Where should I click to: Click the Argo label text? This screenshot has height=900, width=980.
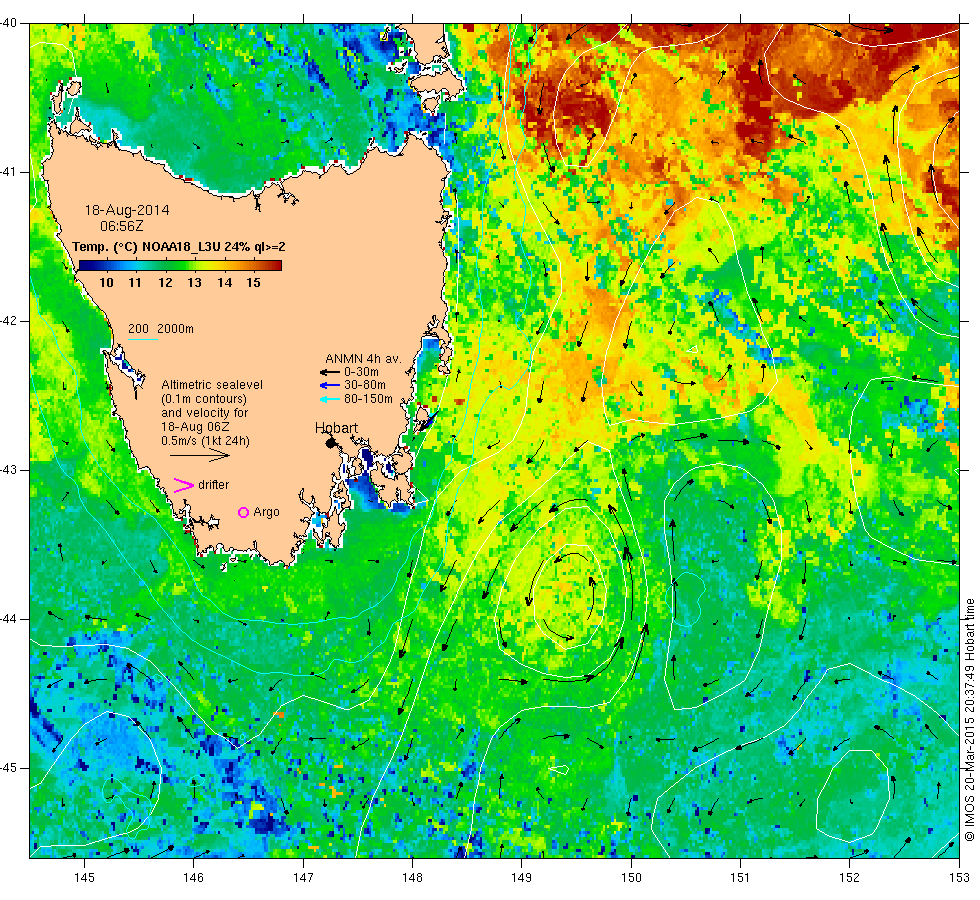point(266,512)
